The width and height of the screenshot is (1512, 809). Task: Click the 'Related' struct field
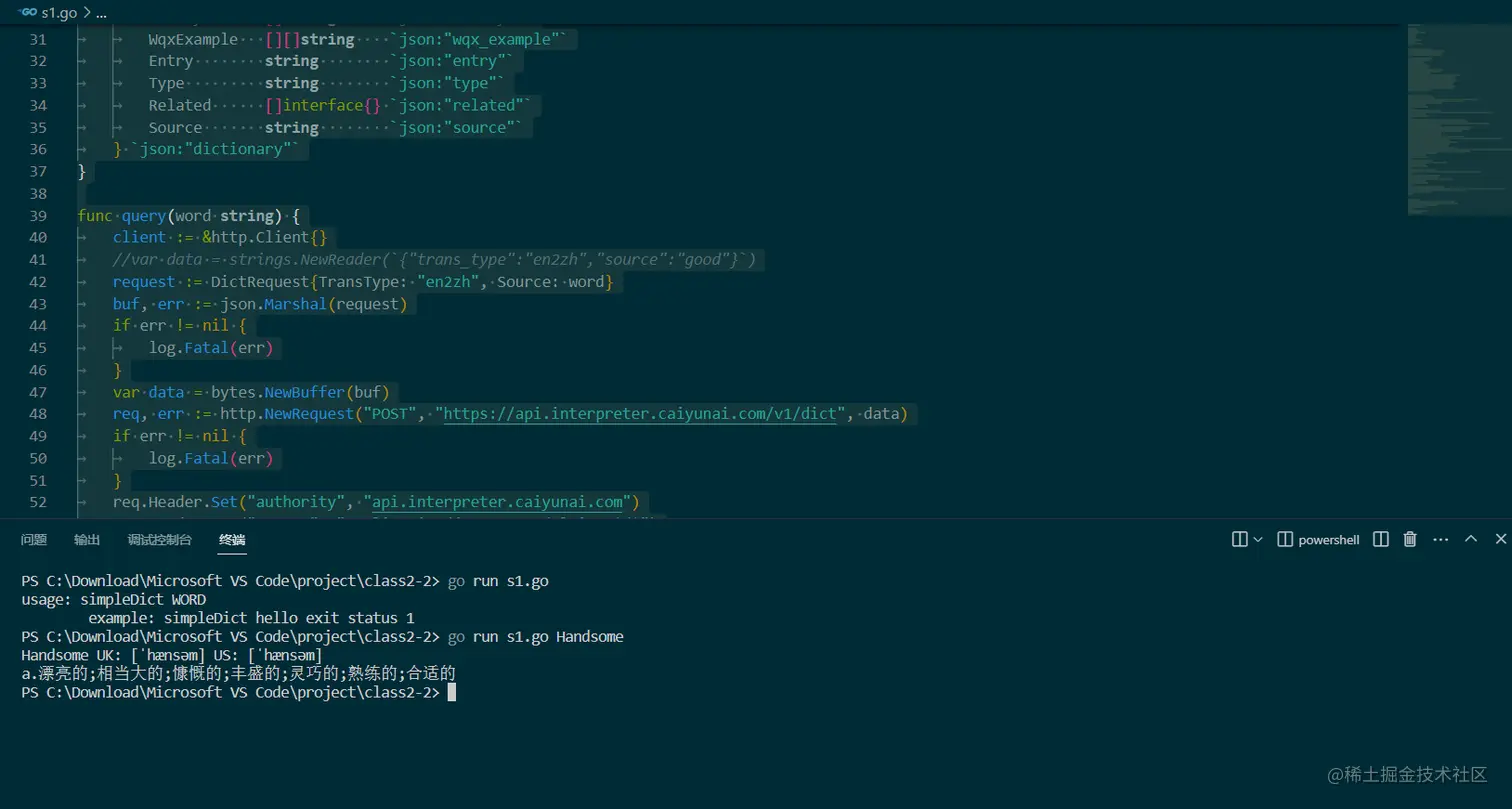180,105
